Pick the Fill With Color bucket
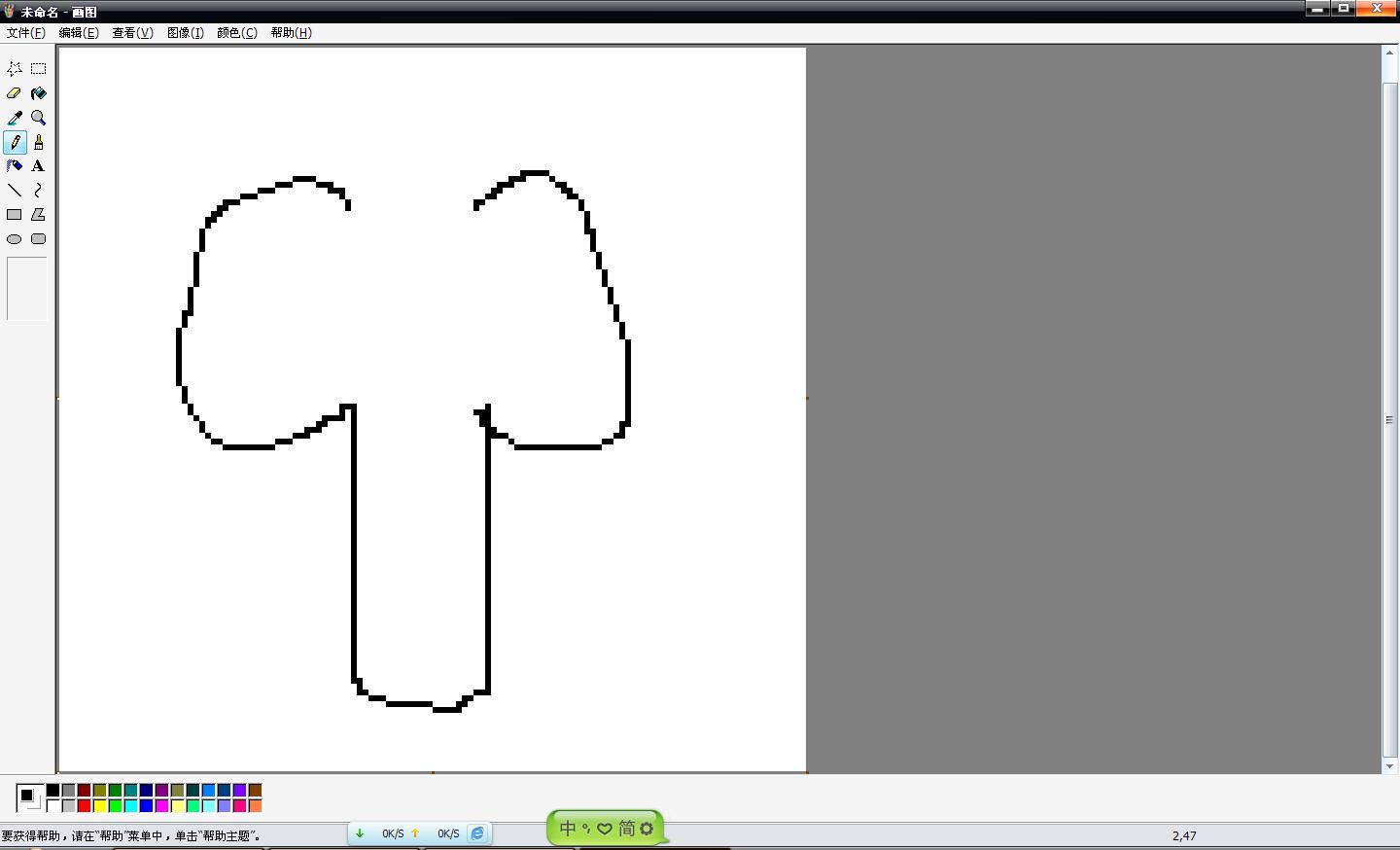This screenshot has width=1400, height=850. [x=39, y=93]
